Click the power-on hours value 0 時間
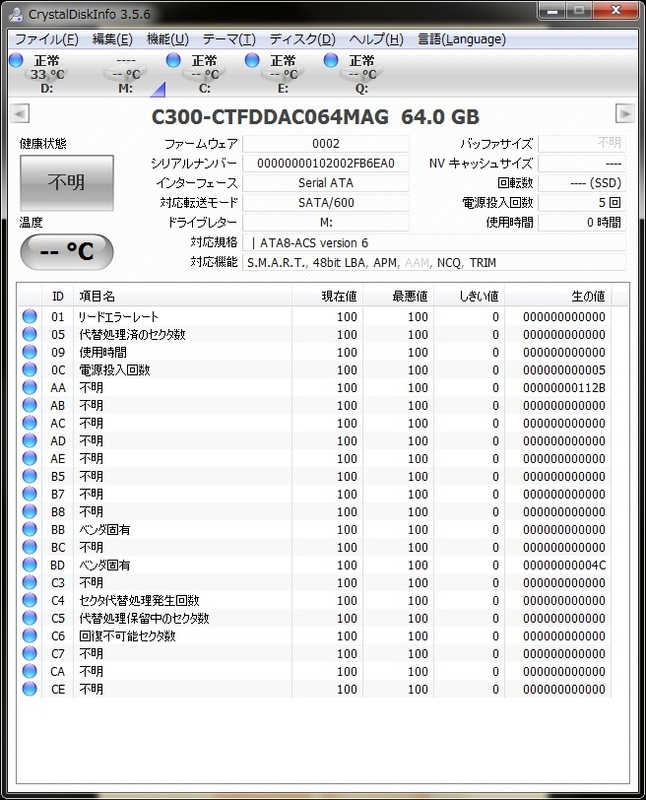Screen dimensions: 646x800 (x=582, y=222)
